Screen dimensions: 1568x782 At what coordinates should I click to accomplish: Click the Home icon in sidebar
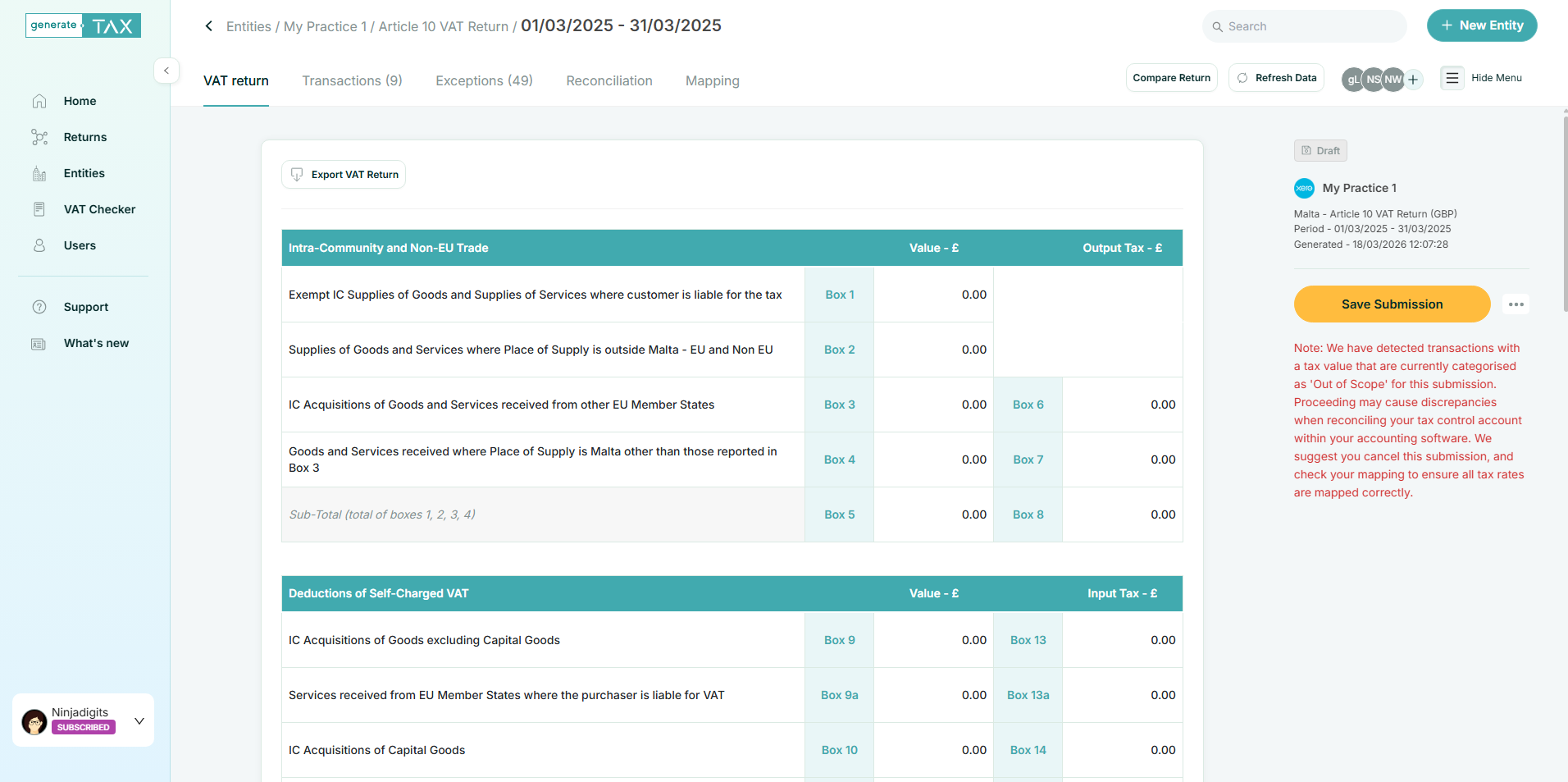pos(39,101)
